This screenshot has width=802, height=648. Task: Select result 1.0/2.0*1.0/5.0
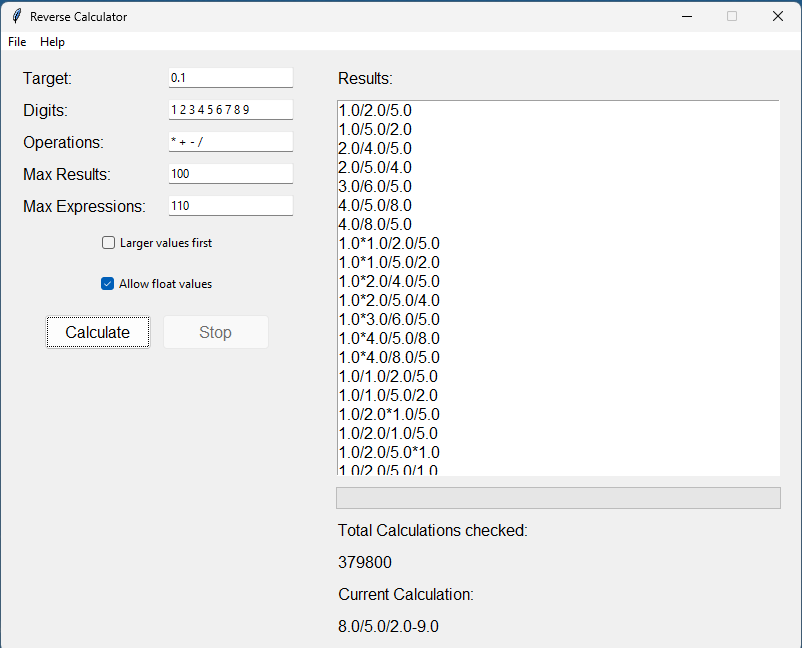pos(389,414)
